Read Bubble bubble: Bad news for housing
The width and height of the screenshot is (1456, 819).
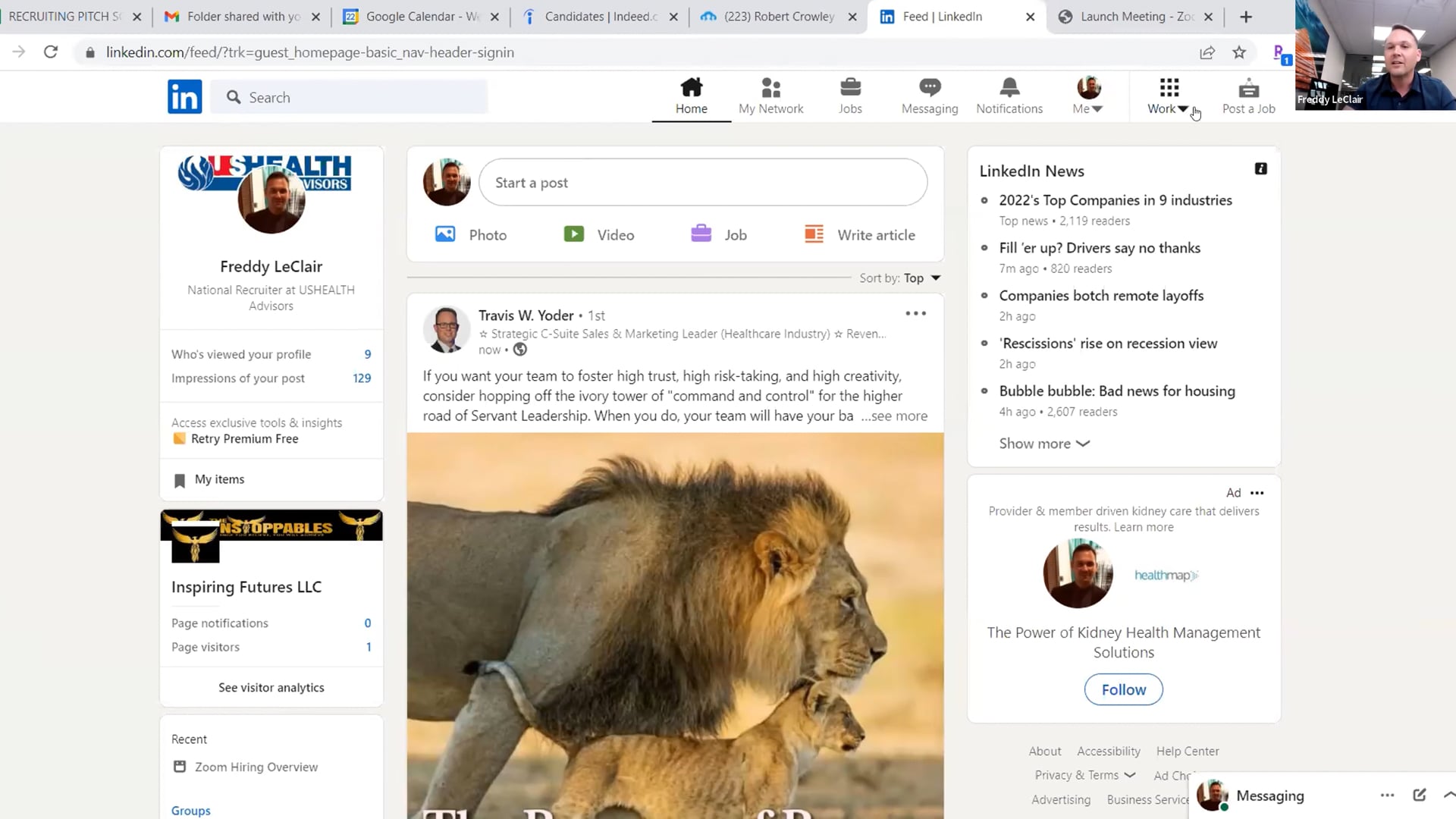pyautogui.click(x=1117, y=391)
